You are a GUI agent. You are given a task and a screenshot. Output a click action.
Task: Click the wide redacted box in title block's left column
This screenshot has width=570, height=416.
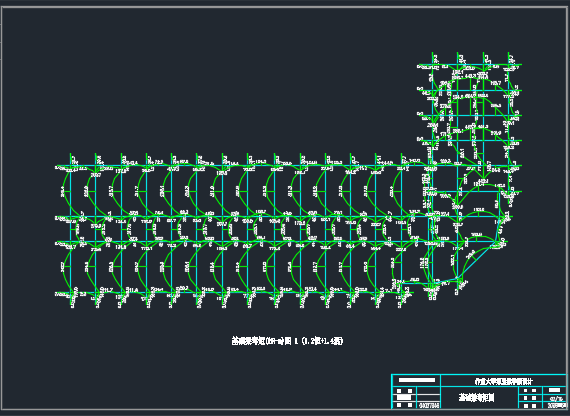click(404, 397)
